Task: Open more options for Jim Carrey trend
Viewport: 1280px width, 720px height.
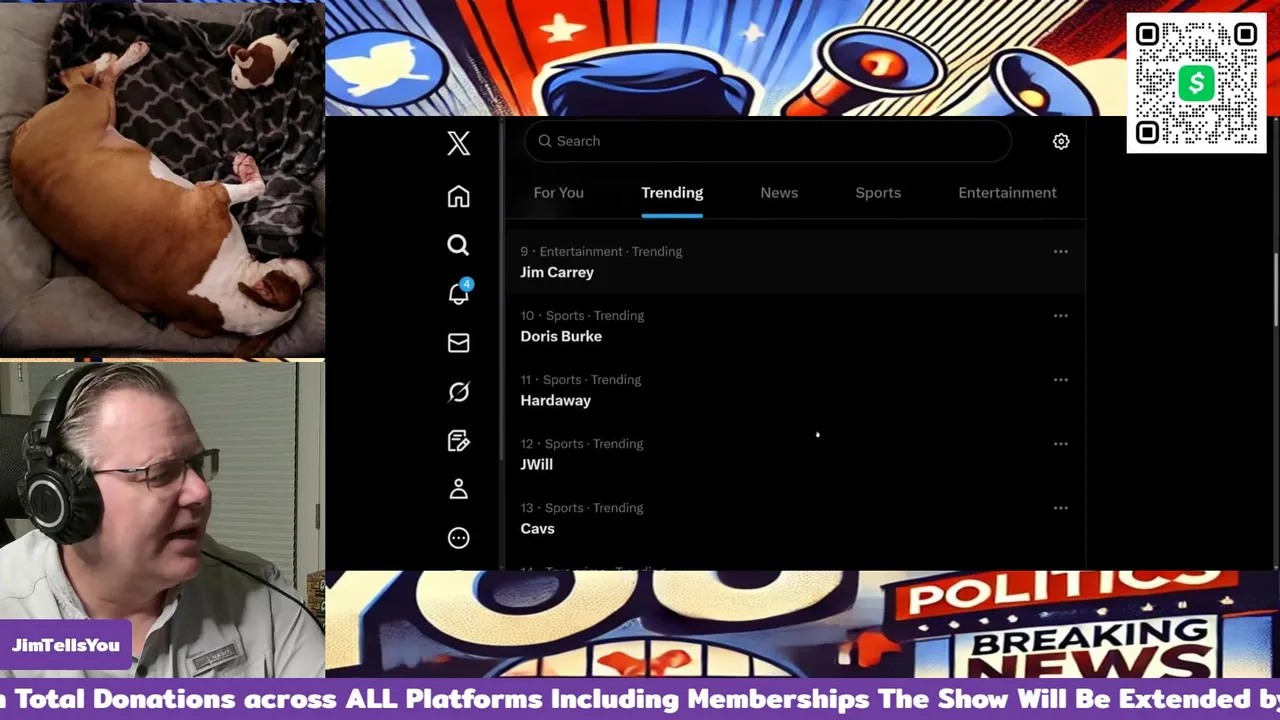Action: pos(1060,252)
